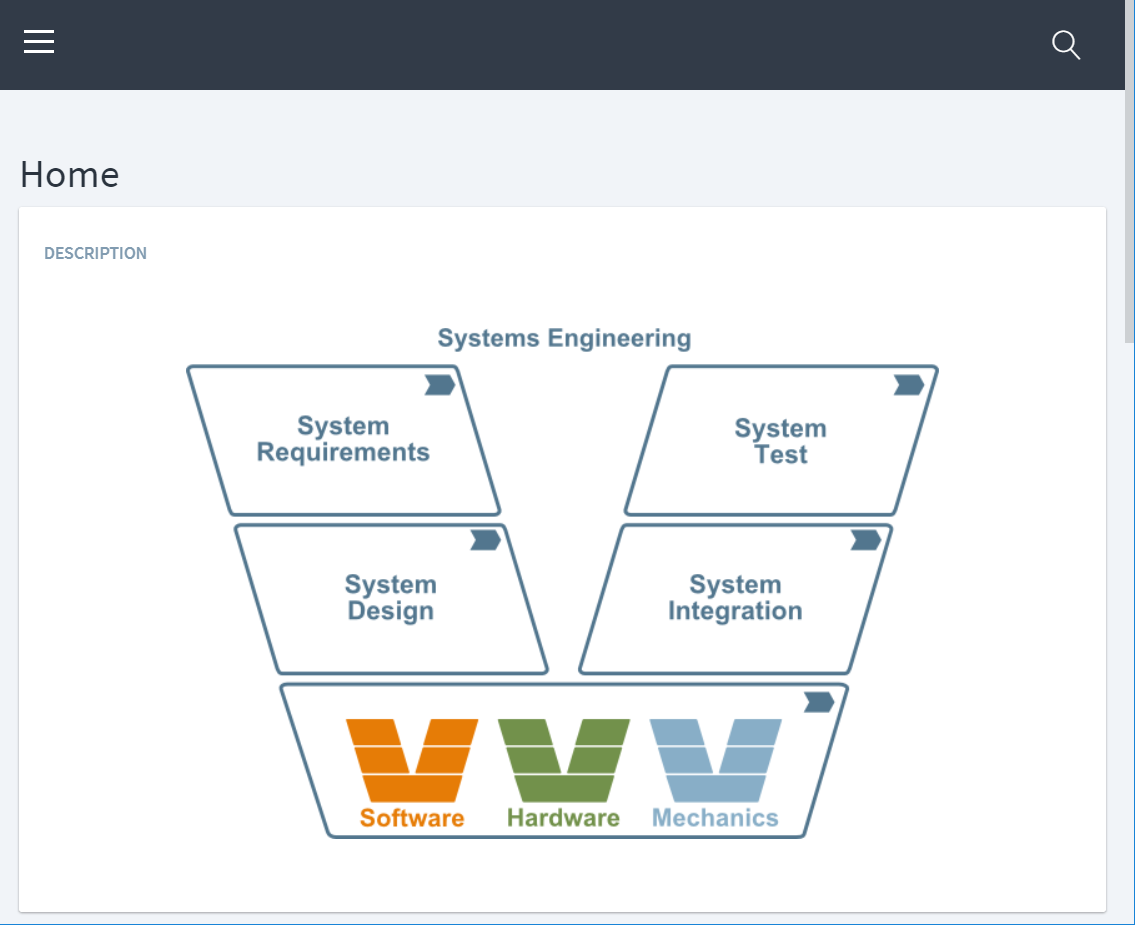Click the arrow icon in System Design box
The image size is (1135, 925).
485,540
